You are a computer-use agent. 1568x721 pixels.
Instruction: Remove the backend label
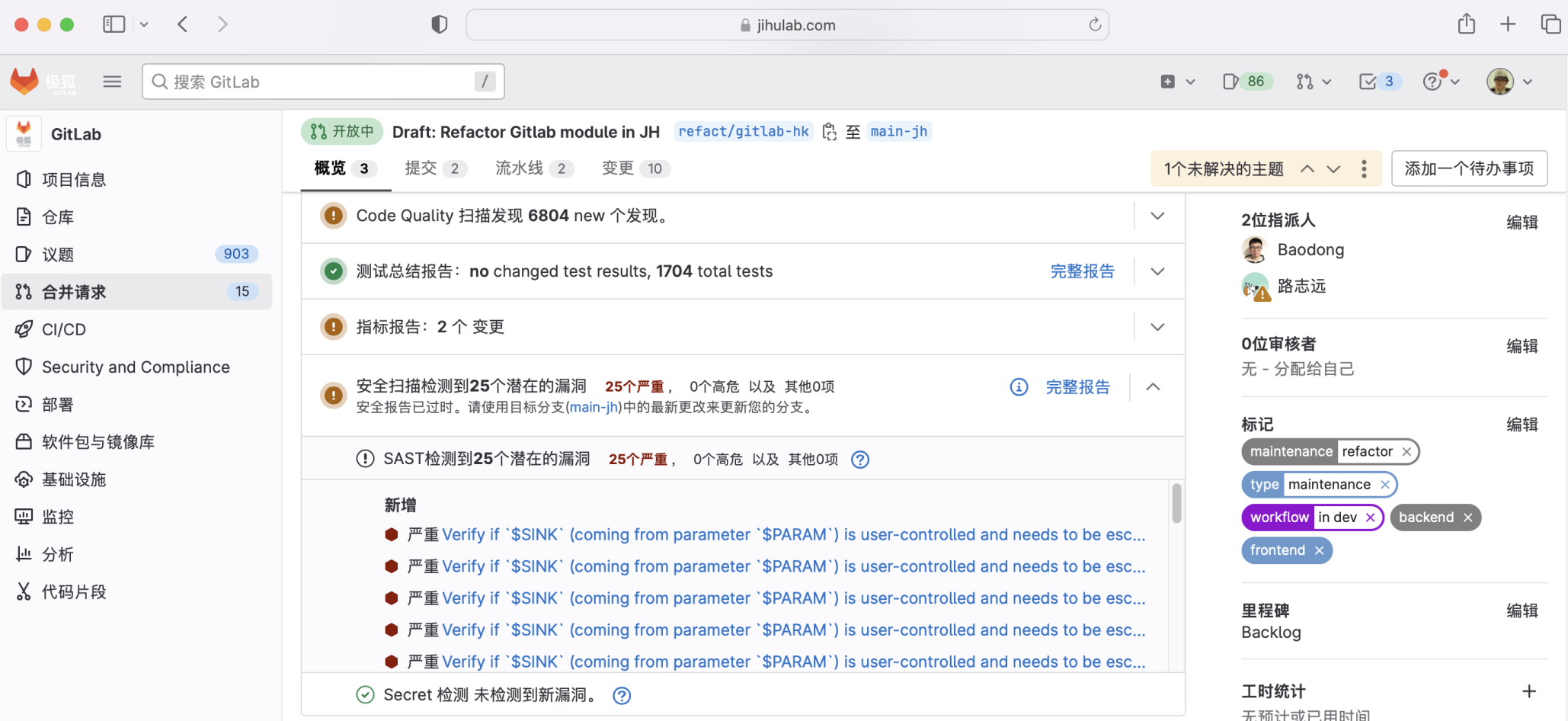(1467, 518)
